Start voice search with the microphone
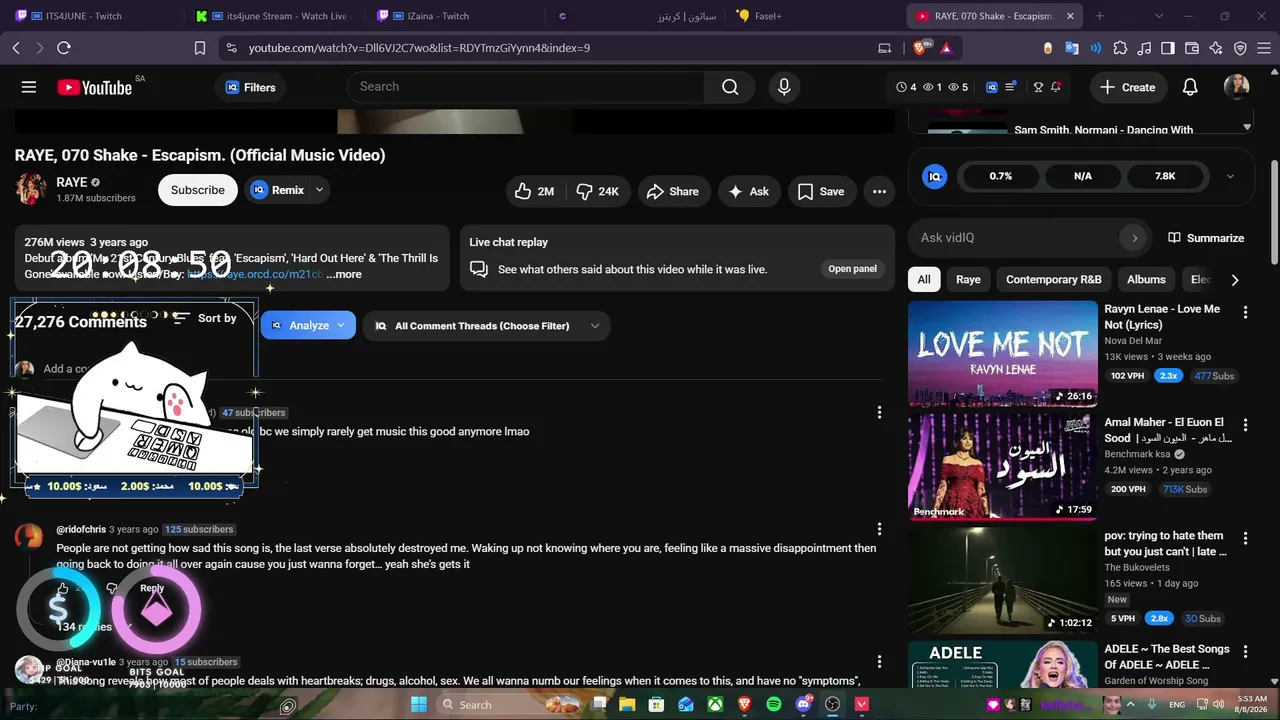1280x720 pixels. [784, 87]
